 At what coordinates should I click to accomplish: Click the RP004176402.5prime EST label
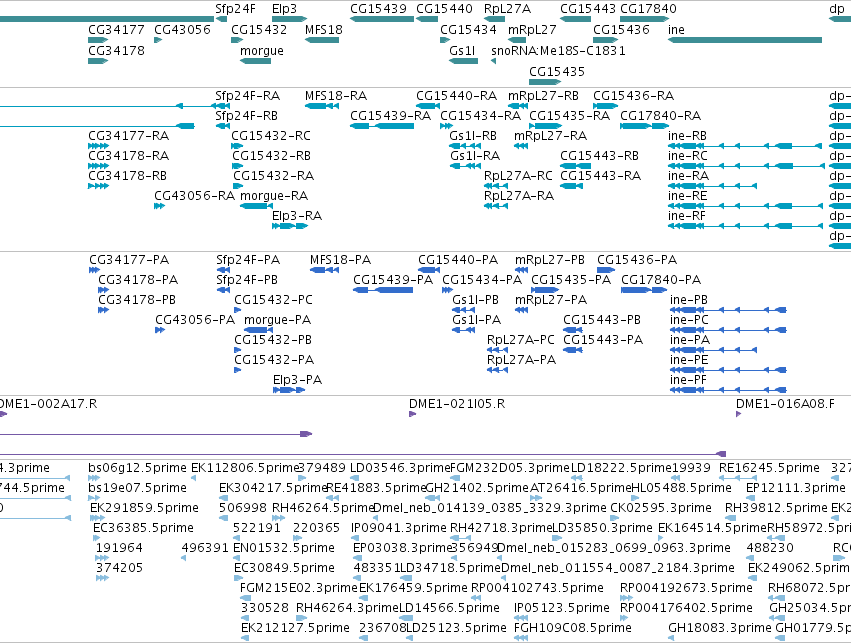pyautogui.click(x=687, y=608)
